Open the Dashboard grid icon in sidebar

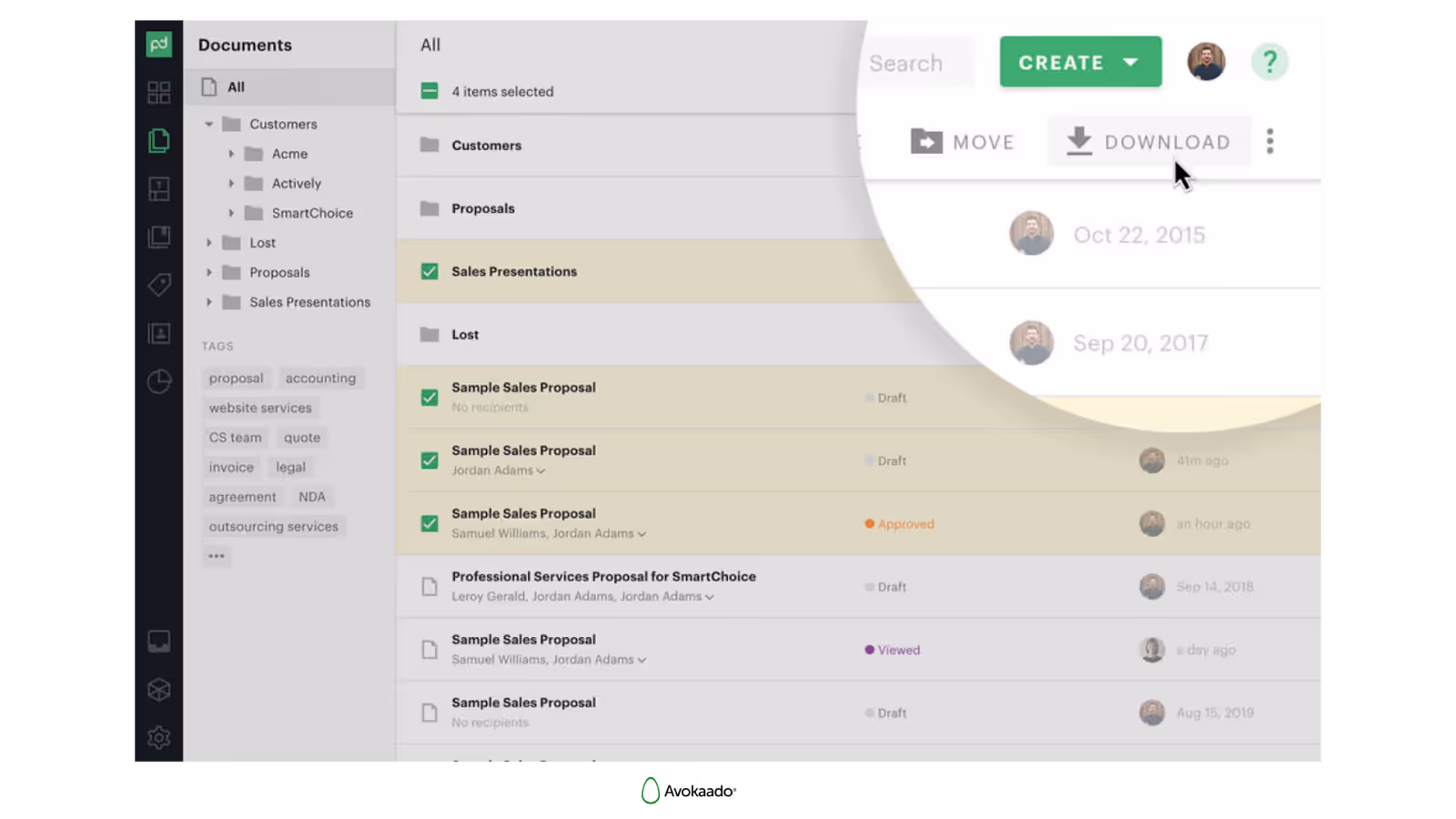[158, 92]
